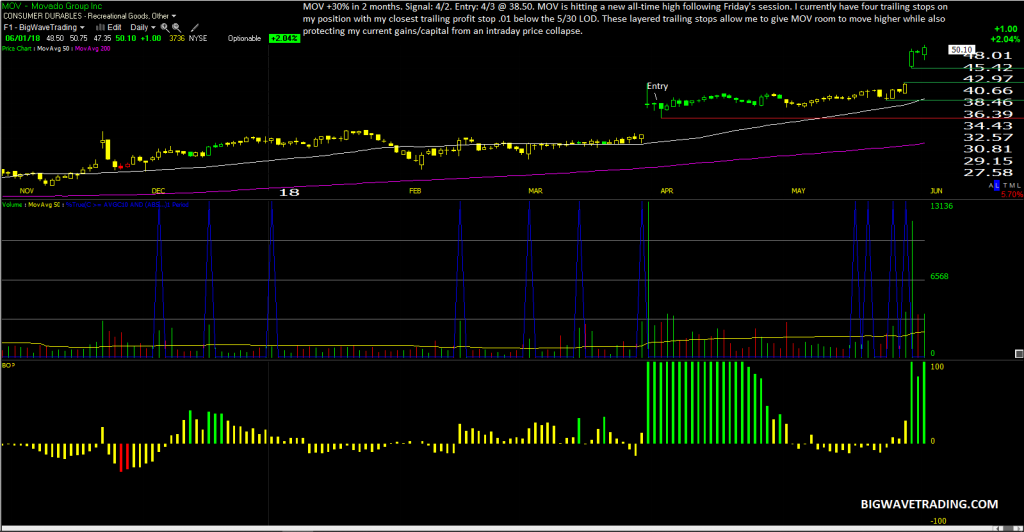Screen dimensions: 1024x532
Task: Click the FEB label on time axis
Action: point(415,191)
